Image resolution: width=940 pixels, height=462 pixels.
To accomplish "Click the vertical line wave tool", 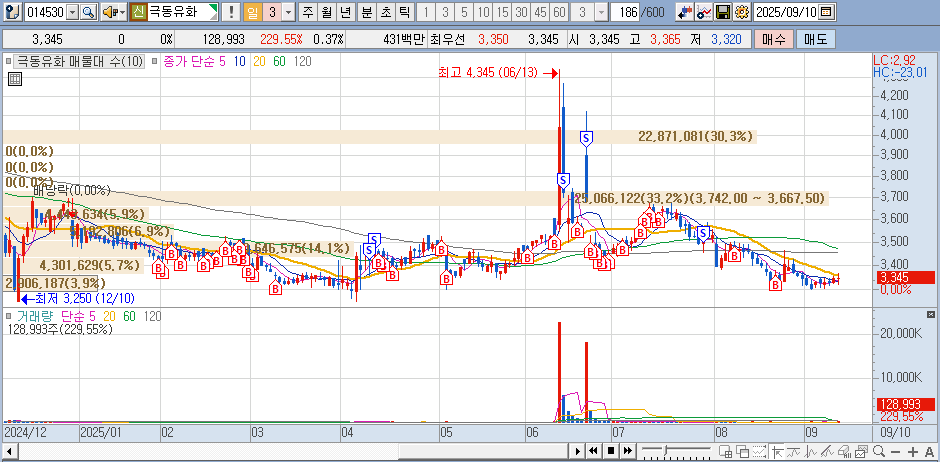I will coord(811,451).
